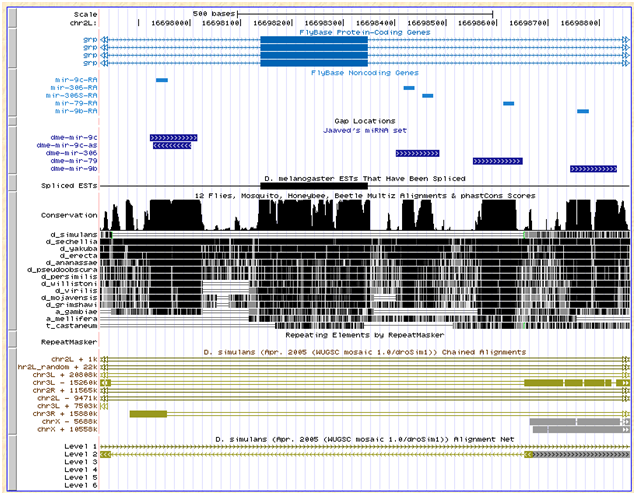Screen dimensions: 636x495
Task: Click the mir-79-RA gene block
Action: tap(508, 103)
